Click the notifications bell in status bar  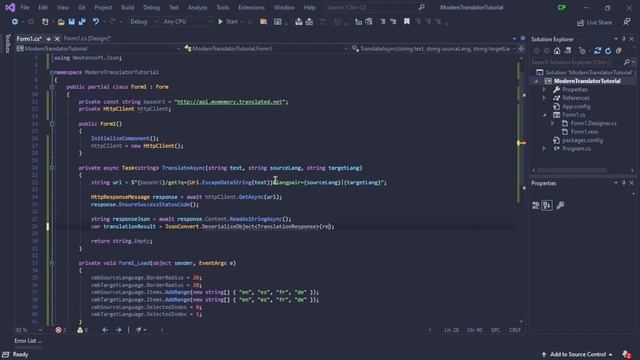pos(626,354)
